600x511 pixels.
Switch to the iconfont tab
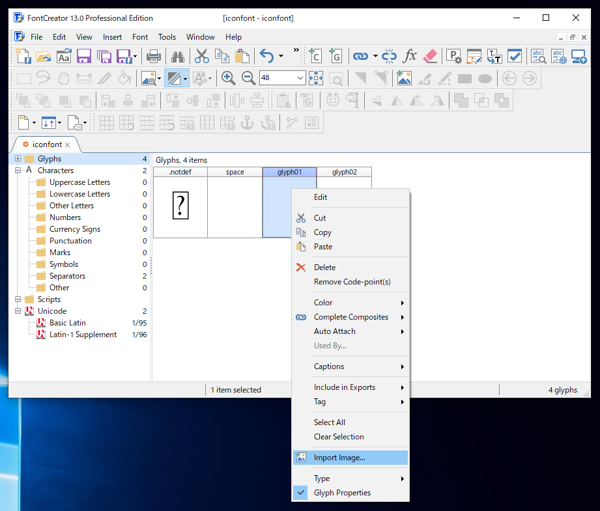[47, 144]
